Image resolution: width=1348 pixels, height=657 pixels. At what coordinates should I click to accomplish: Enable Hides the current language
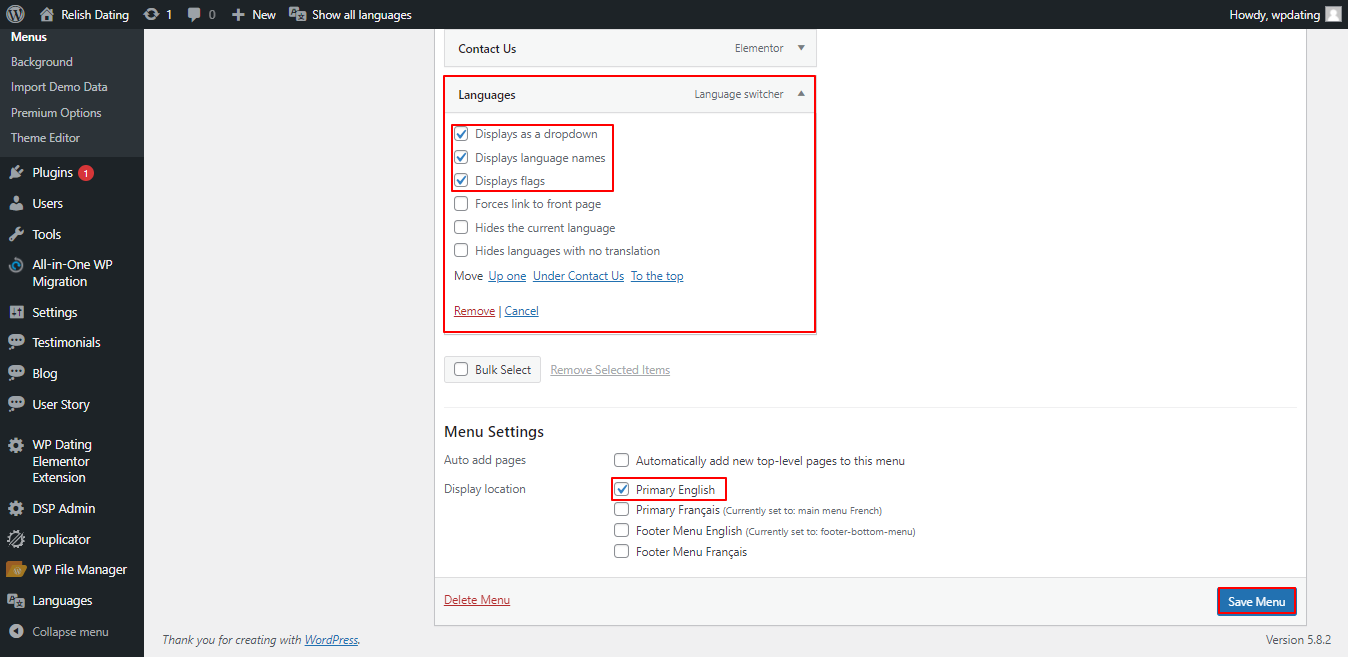461,227
